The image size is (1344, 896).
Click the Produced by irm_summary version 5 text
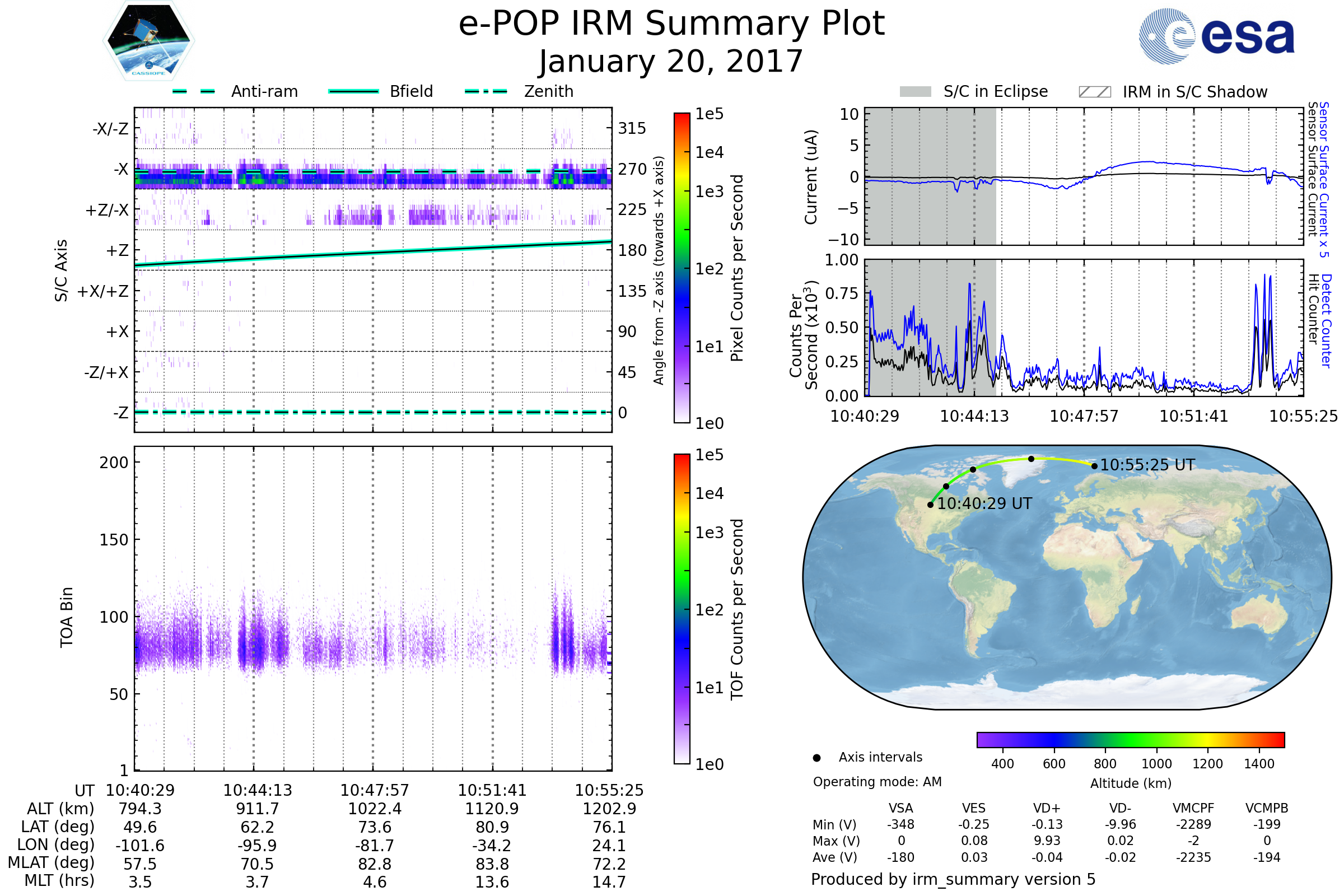(x=953, y=879)
